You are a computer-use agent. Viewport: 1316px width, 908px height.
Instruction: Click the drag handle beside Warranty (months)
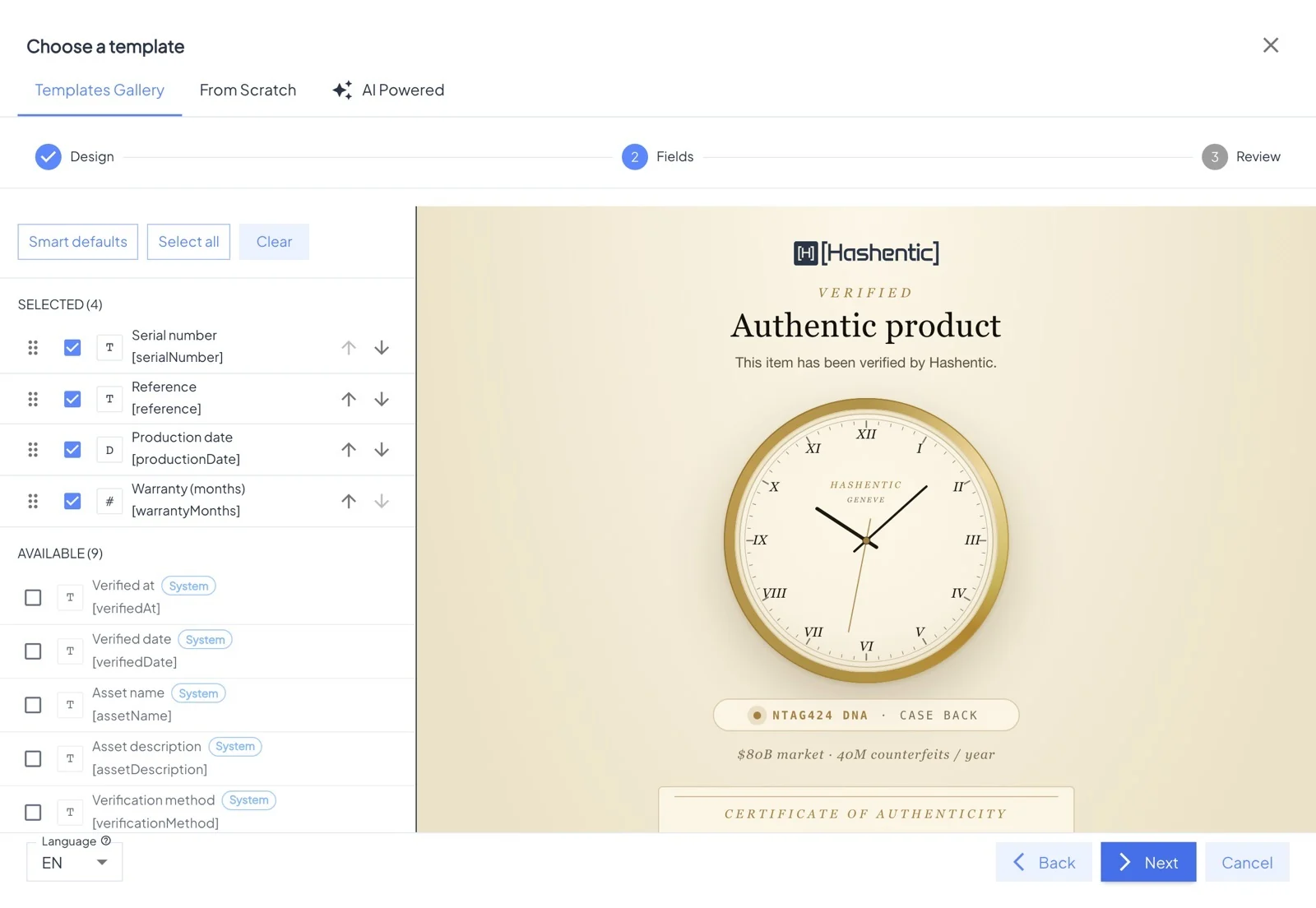(33, 501)
